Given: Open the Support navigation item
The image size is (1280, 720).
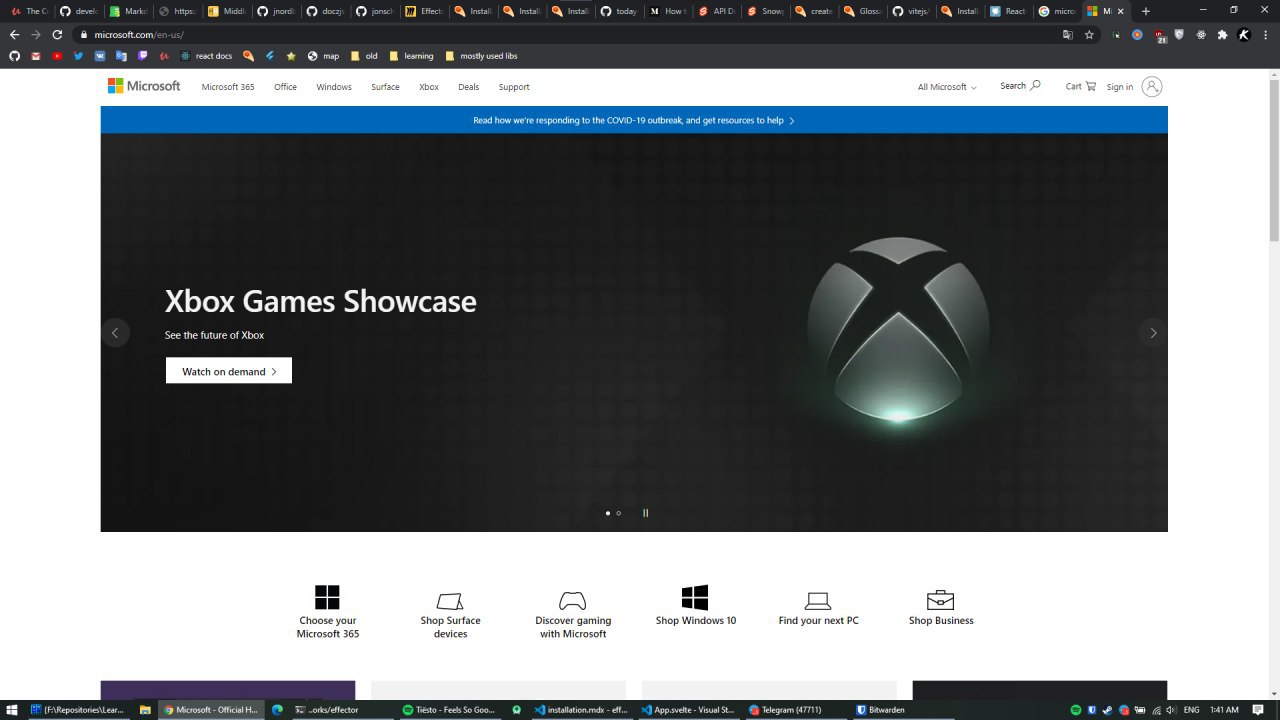Looking at the screenshot, I should click(x=514, y=87).
